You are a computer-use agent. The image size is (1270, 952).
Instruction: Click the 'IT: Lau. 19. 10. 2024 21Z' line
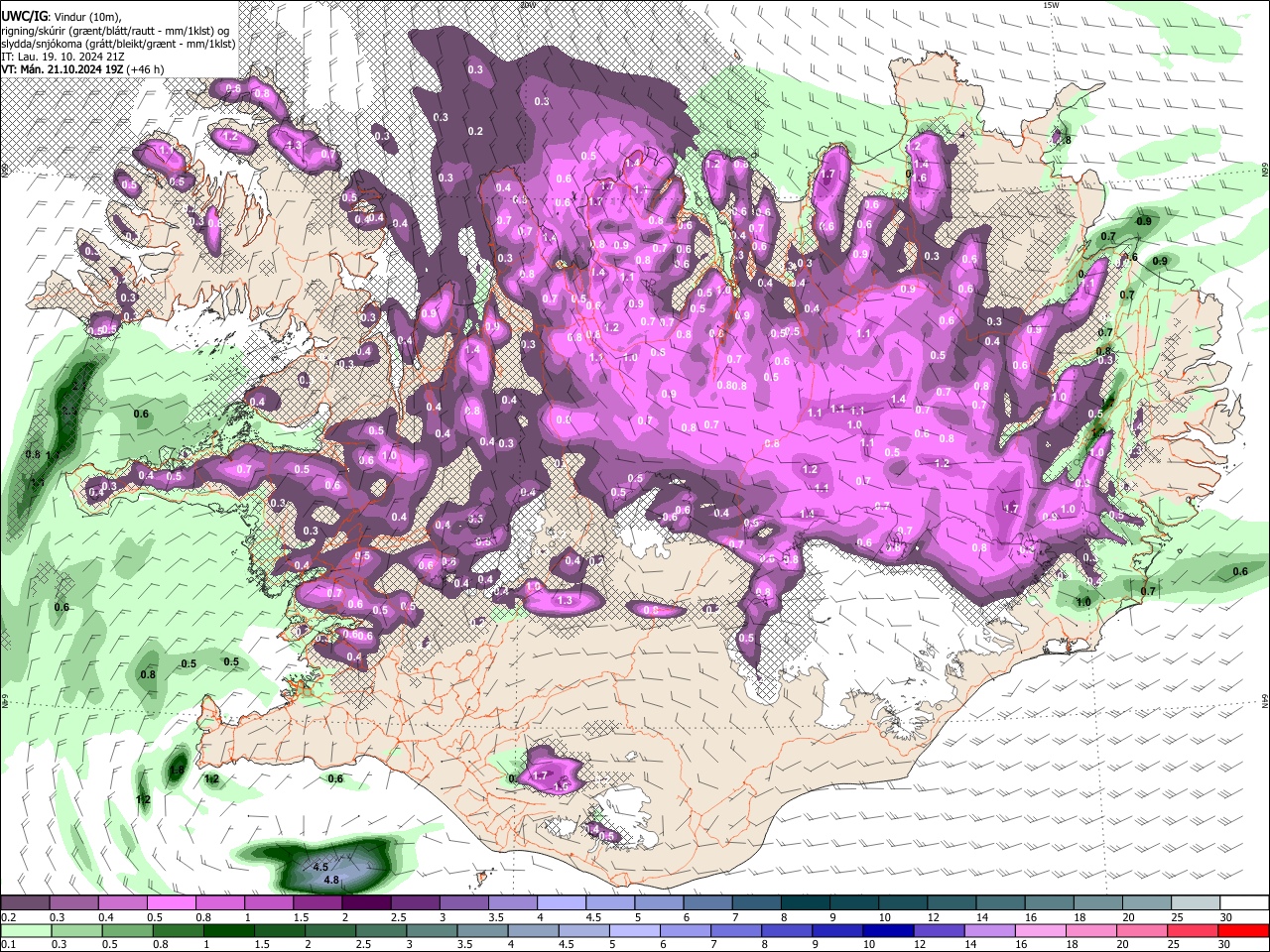pos(62,57)
